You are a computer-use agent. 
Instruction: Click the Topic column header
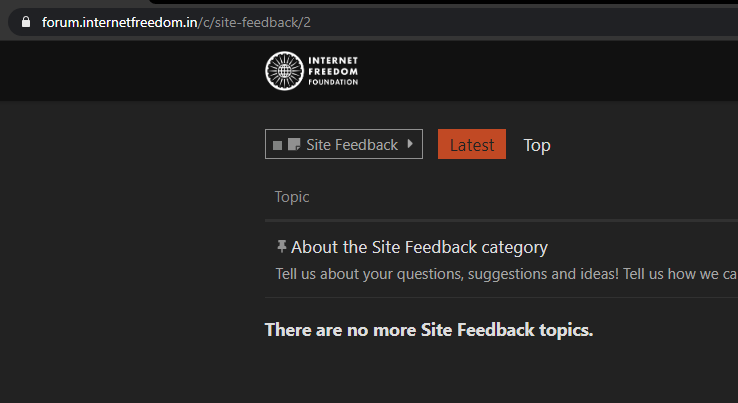(292, 197)
